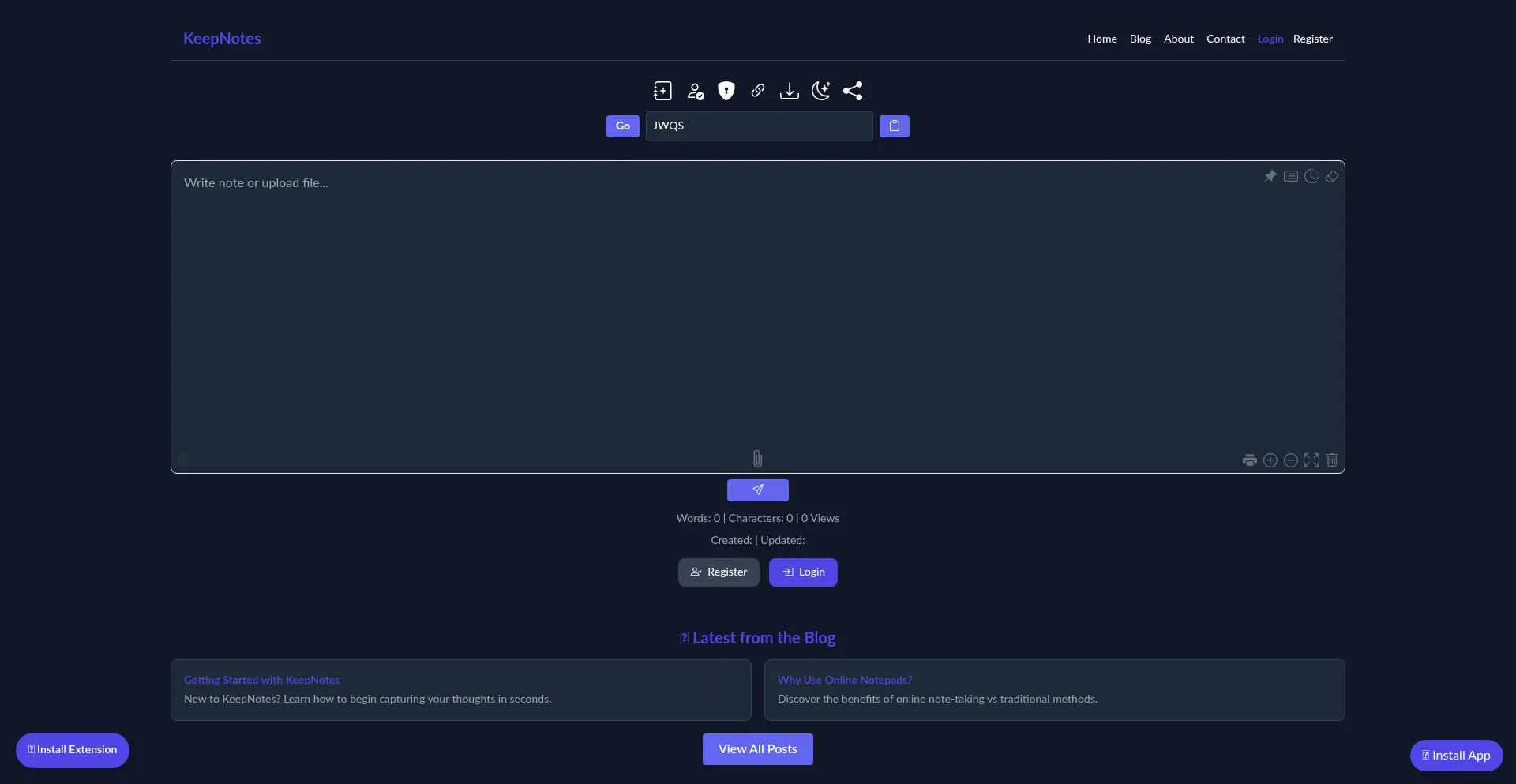The image size is (1516, 784).
Task: Download the note with download icon
Action: coord(789,91)
